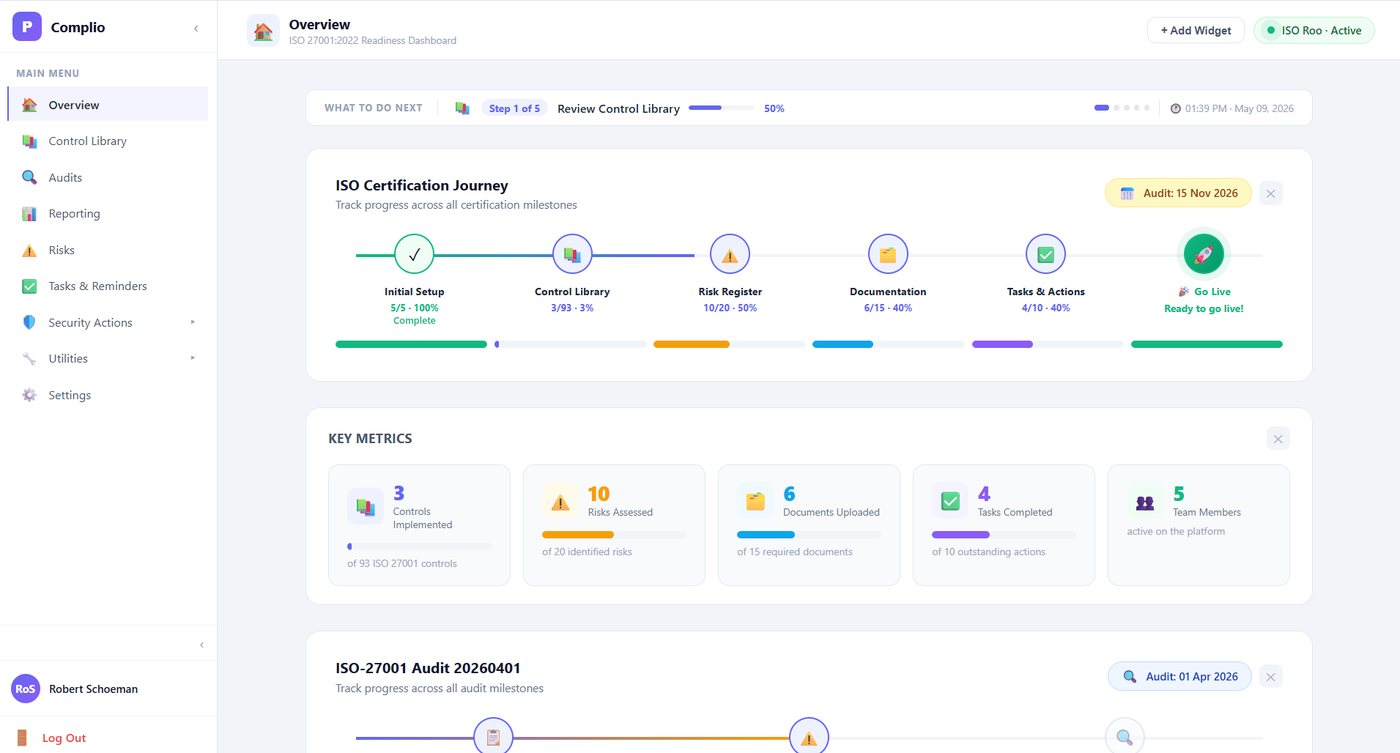Click the Tasks Completed checkmark icon

[950, 501]
